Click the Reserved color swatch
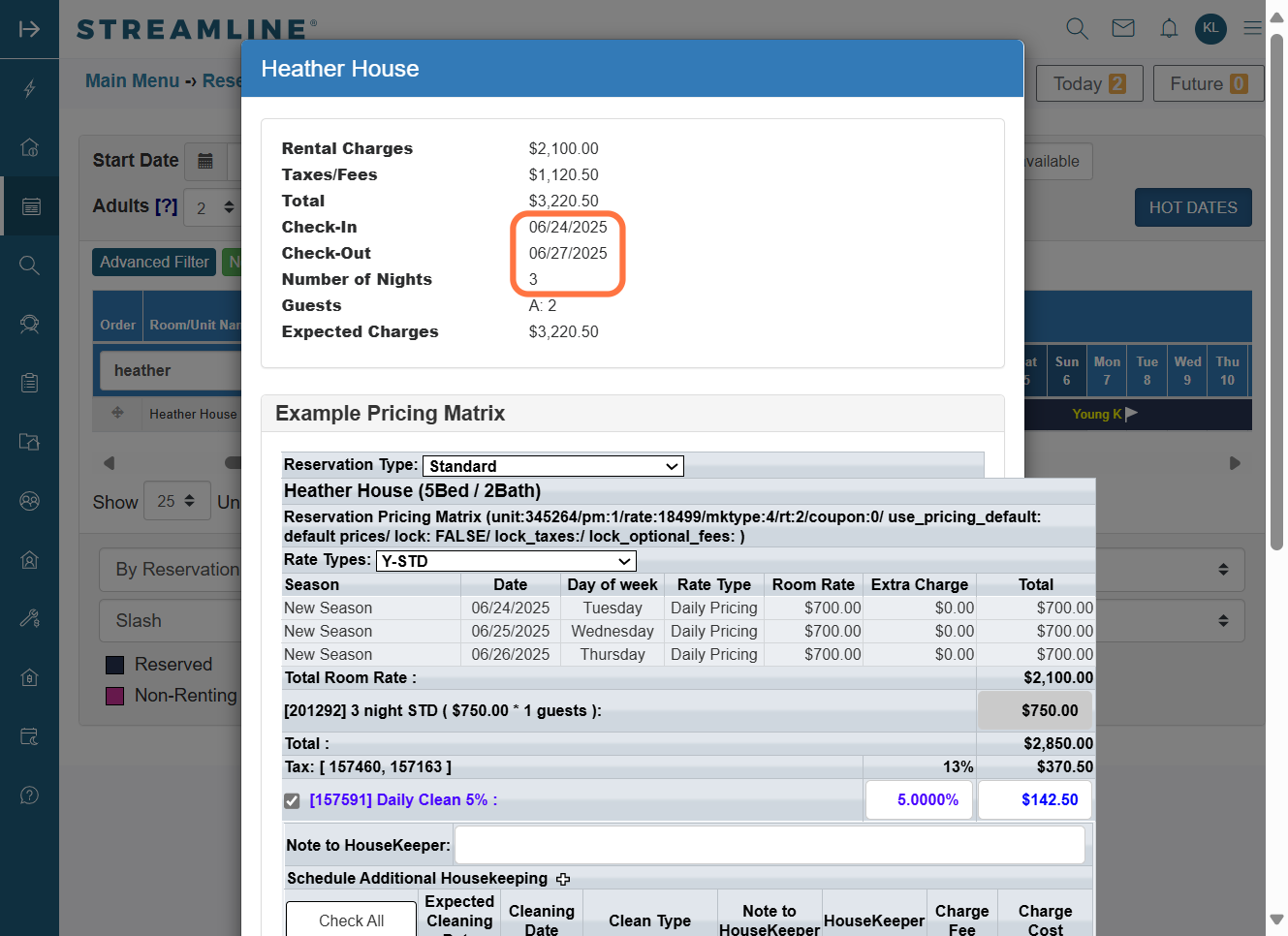This screenshot has height=936, width=1288. click(114, 665)
